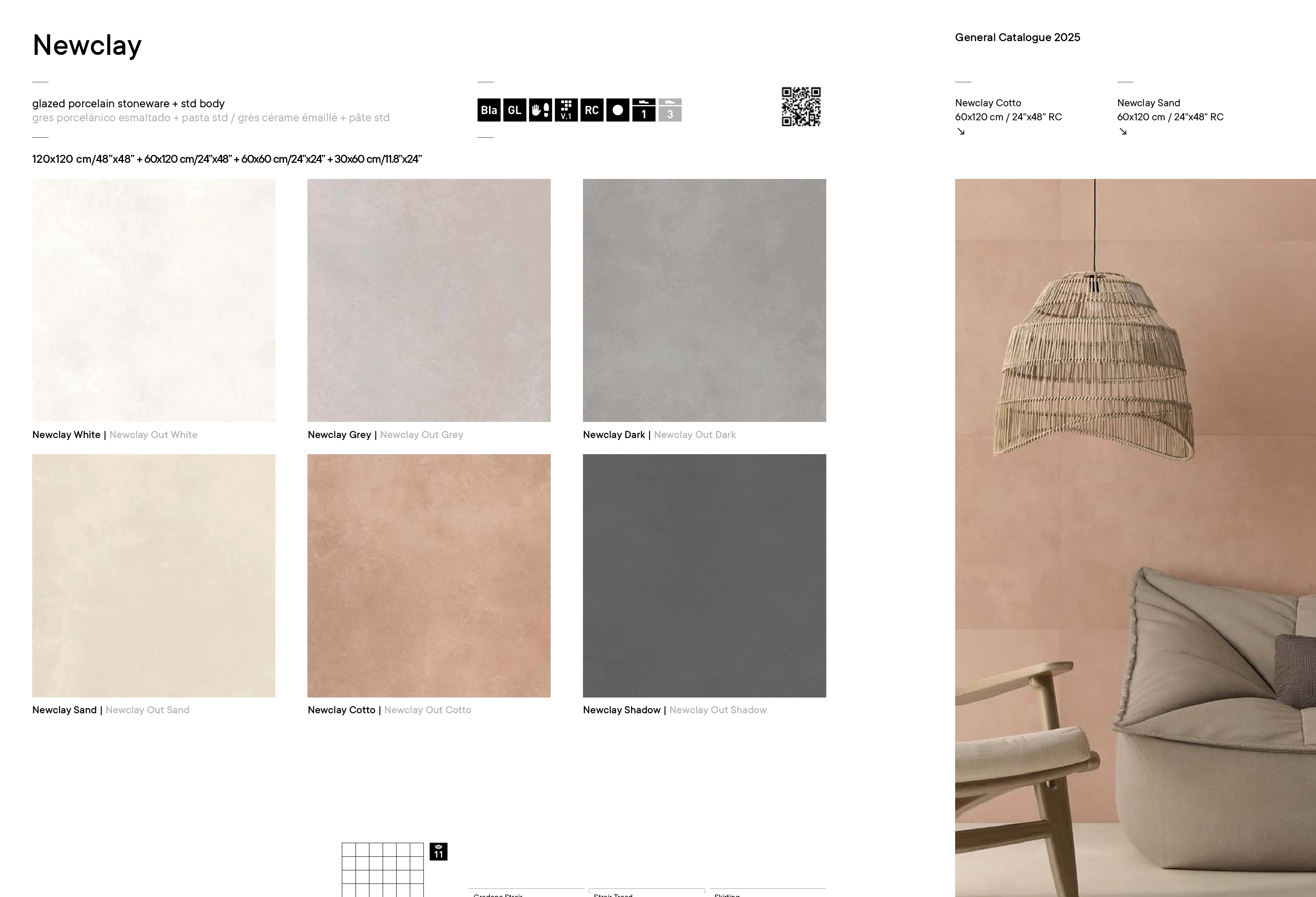Click 'glazed porcelain stoneware + std body' text
Viewport: 1316px width, 897px height.
pos(129,104)
